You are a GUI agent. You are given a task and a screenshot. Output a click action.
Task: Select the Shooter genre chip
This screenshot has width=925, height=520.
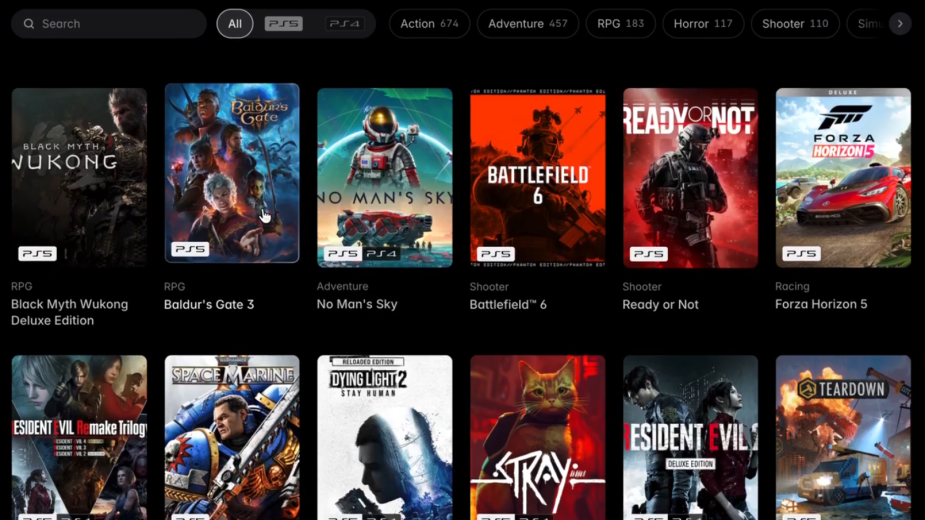coord(795,24)
